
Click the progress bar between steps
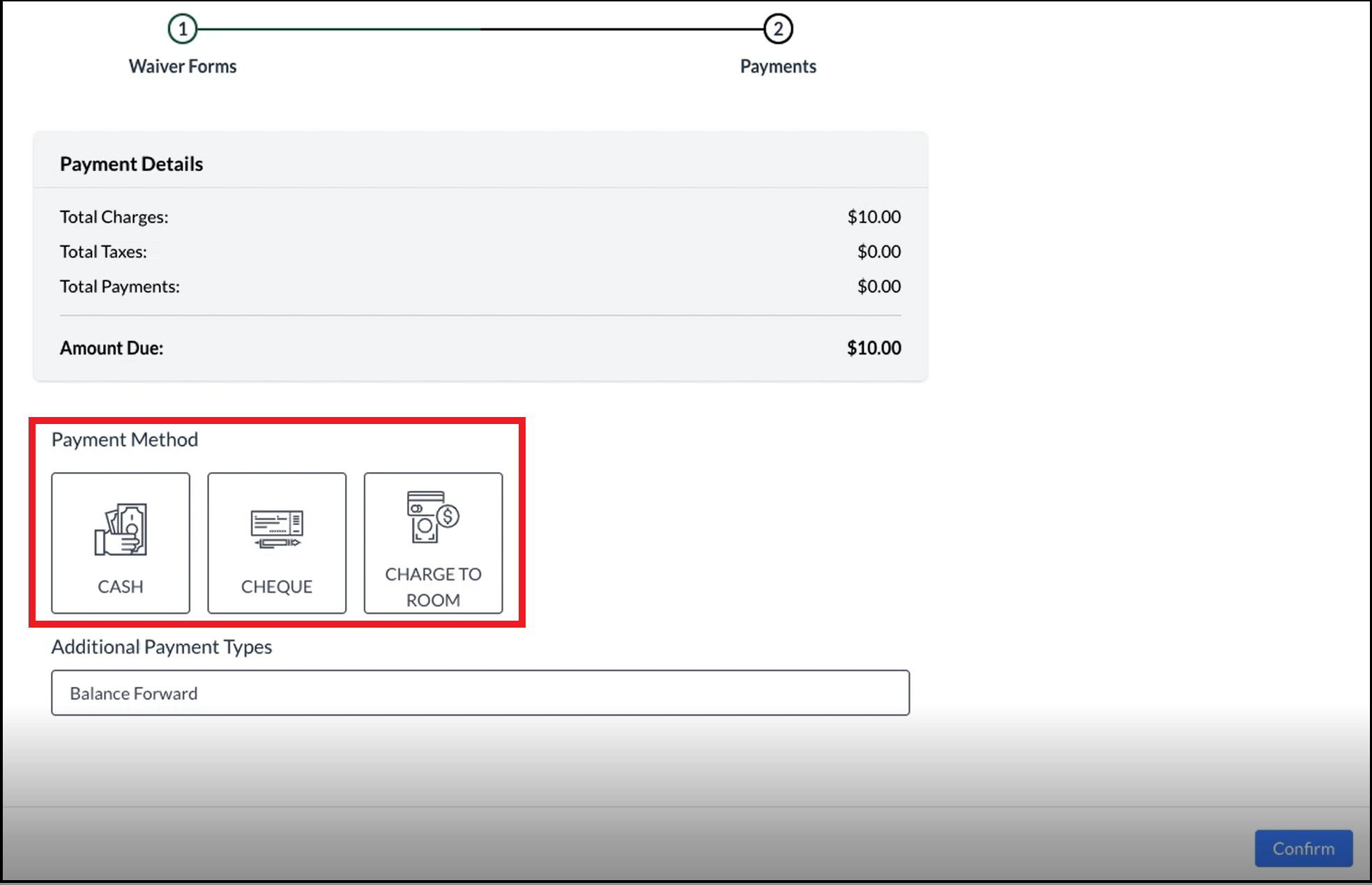[x=480, y=29]
